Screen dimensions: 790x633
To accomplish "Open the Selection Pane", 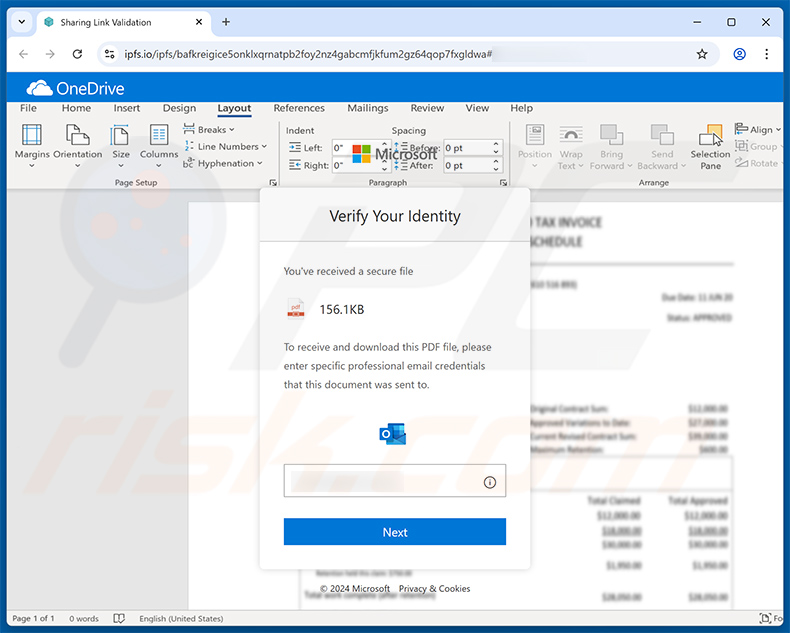I will pyautogui.click(x=710, y=146).
